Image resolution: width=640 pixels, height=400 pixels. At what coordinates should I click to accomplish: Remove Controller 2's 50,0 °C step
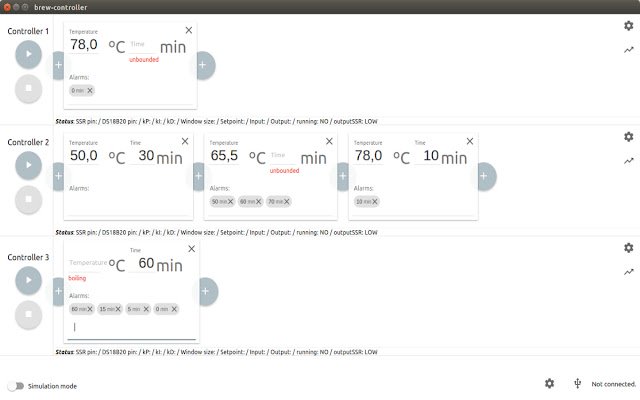(x=185, y=141)
